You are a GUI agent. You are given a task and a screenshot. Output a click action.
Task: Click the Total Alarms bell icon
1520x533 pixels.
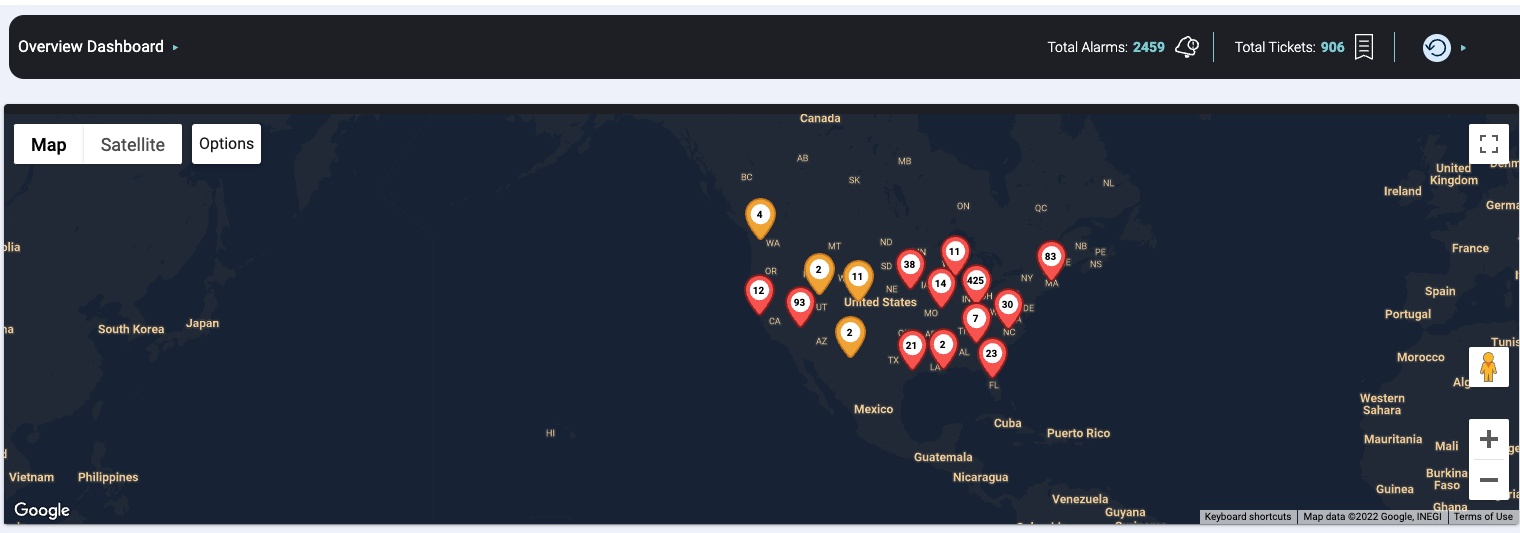1187,47
